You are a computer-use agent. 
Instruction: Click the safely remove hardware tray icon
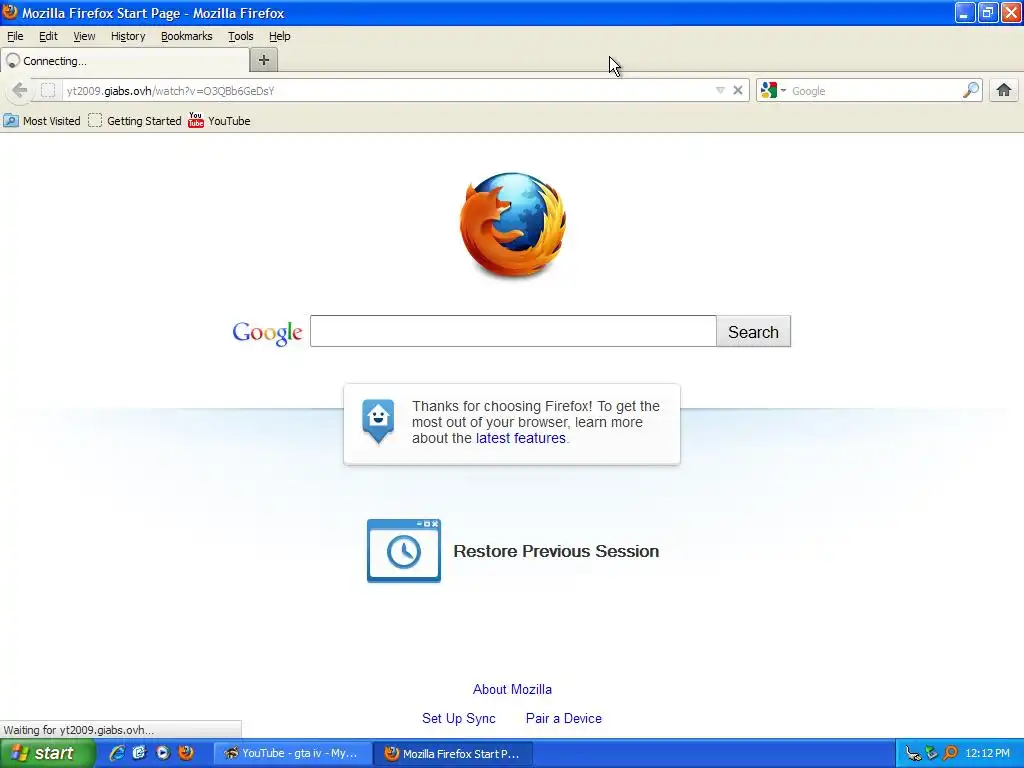tap(932, 753)
